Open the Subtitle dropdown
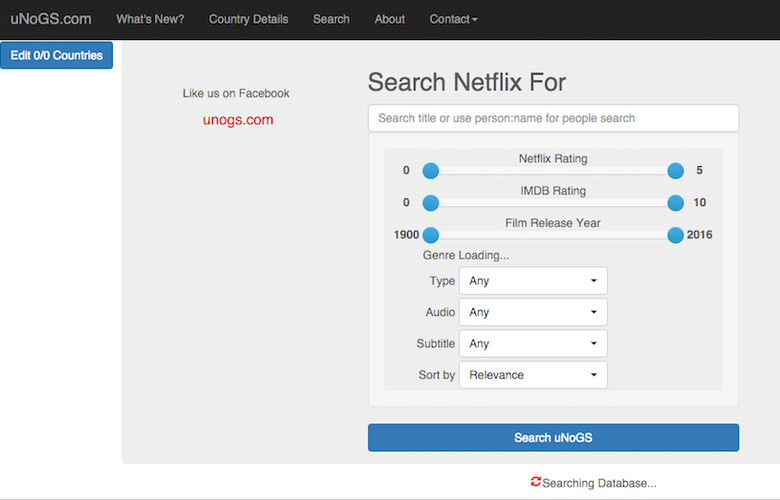 (533, 343)
